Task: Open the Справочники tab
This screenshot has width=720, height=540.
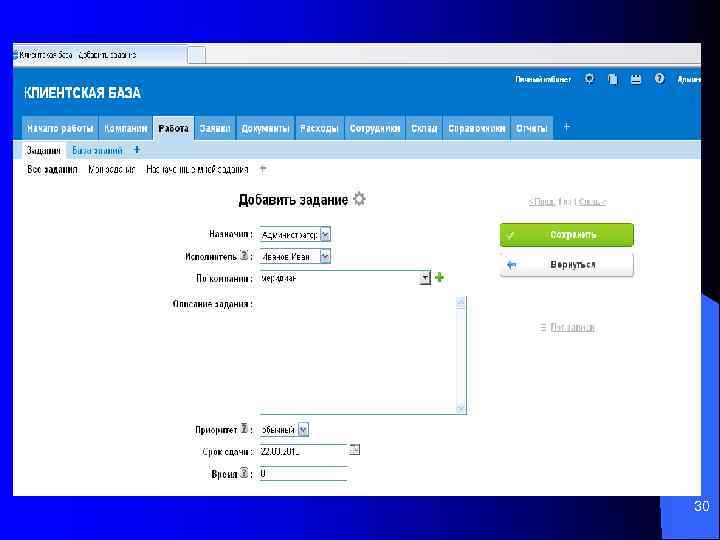Action: tap(477, 128)
